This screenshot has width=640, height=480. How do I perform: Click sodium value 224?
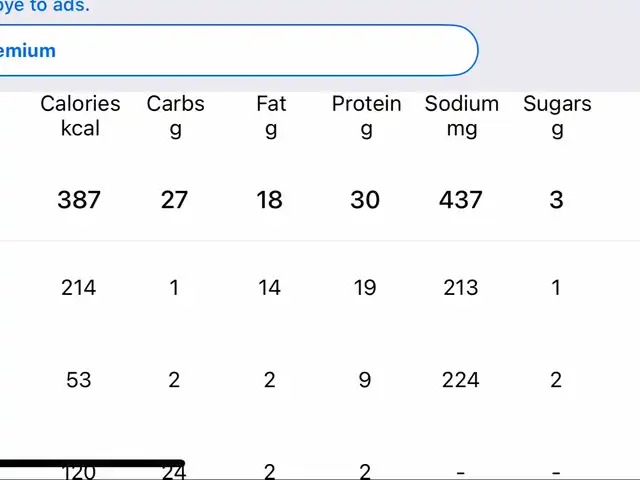(x=461, y=380)
